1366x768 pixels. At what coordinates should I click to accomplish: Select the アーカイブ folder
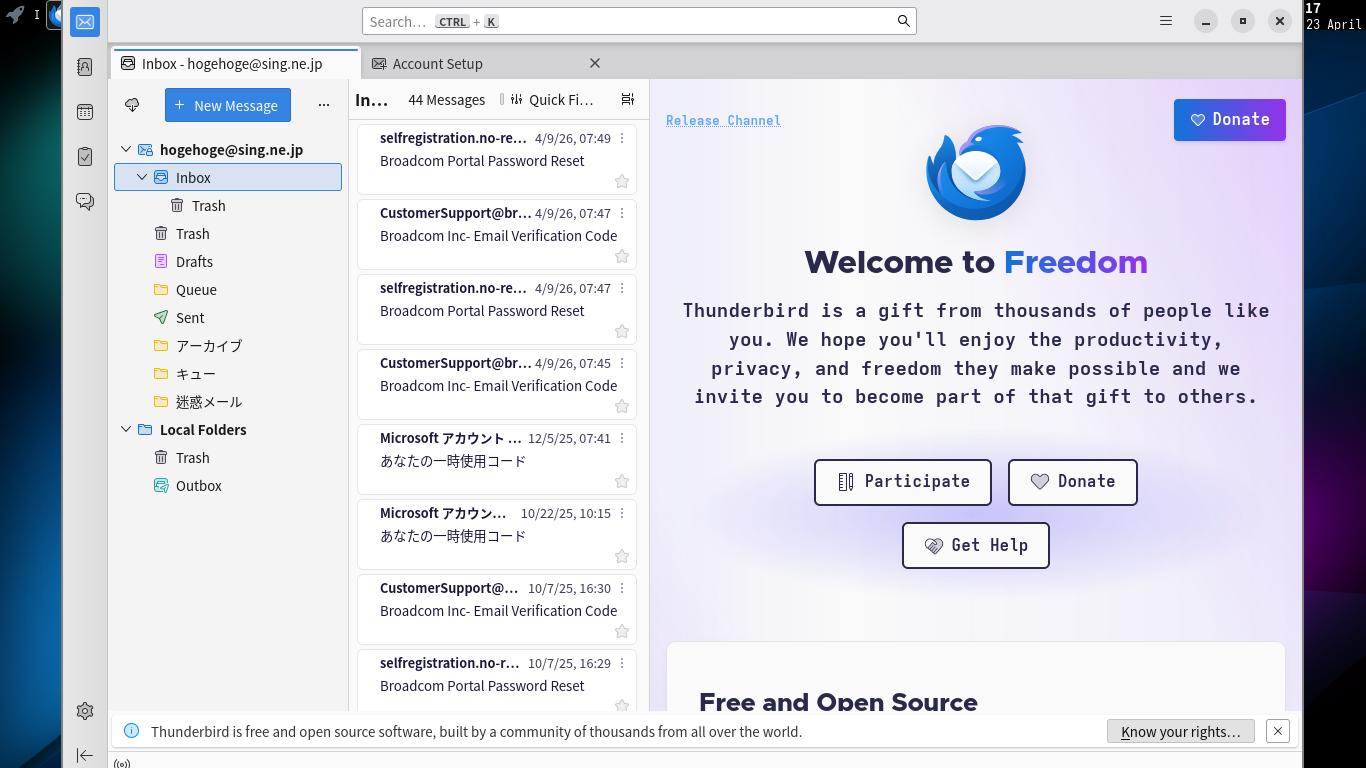click(x=228, y=346)
